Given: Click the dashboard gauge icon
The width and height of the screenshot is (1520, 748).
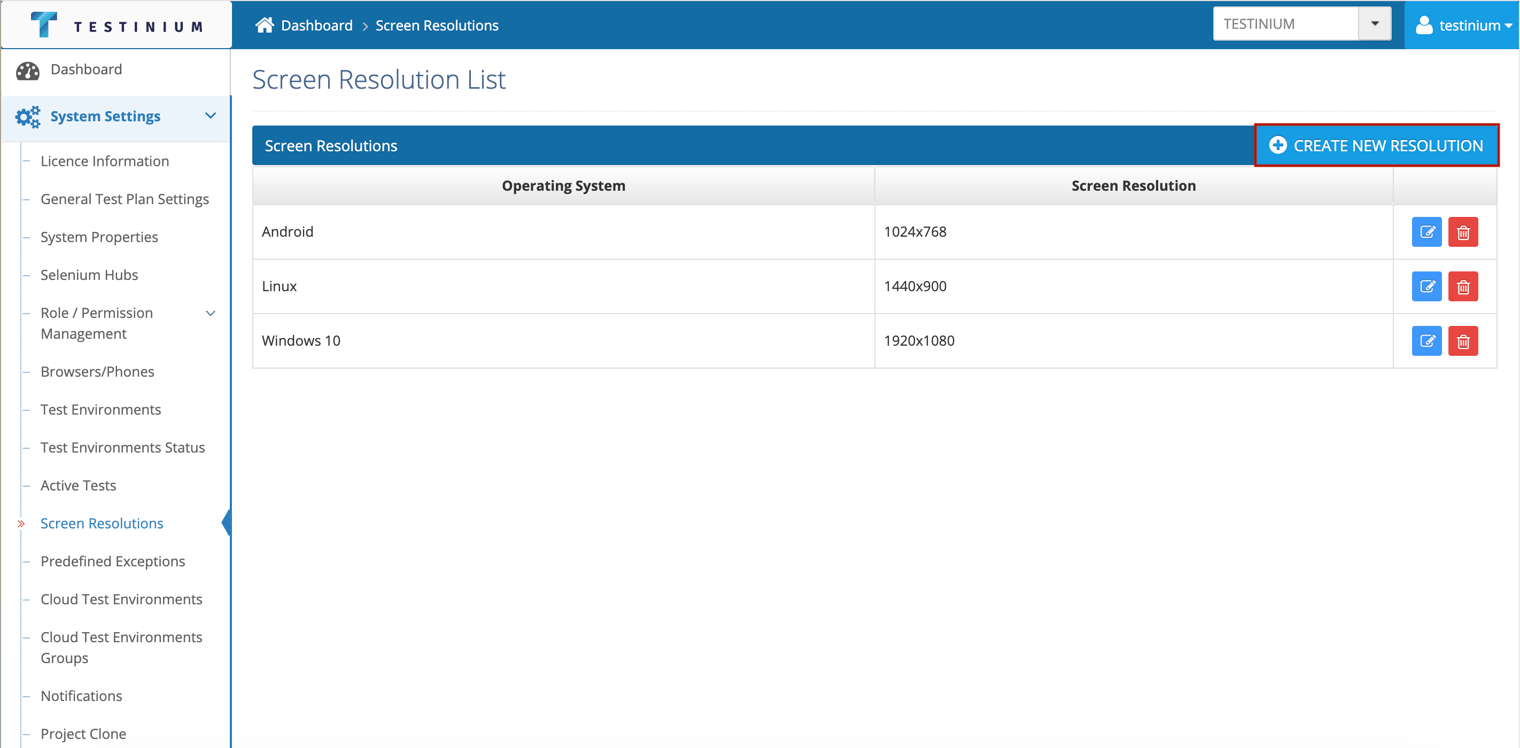Looking at the screenshot, I should point(28,70).
